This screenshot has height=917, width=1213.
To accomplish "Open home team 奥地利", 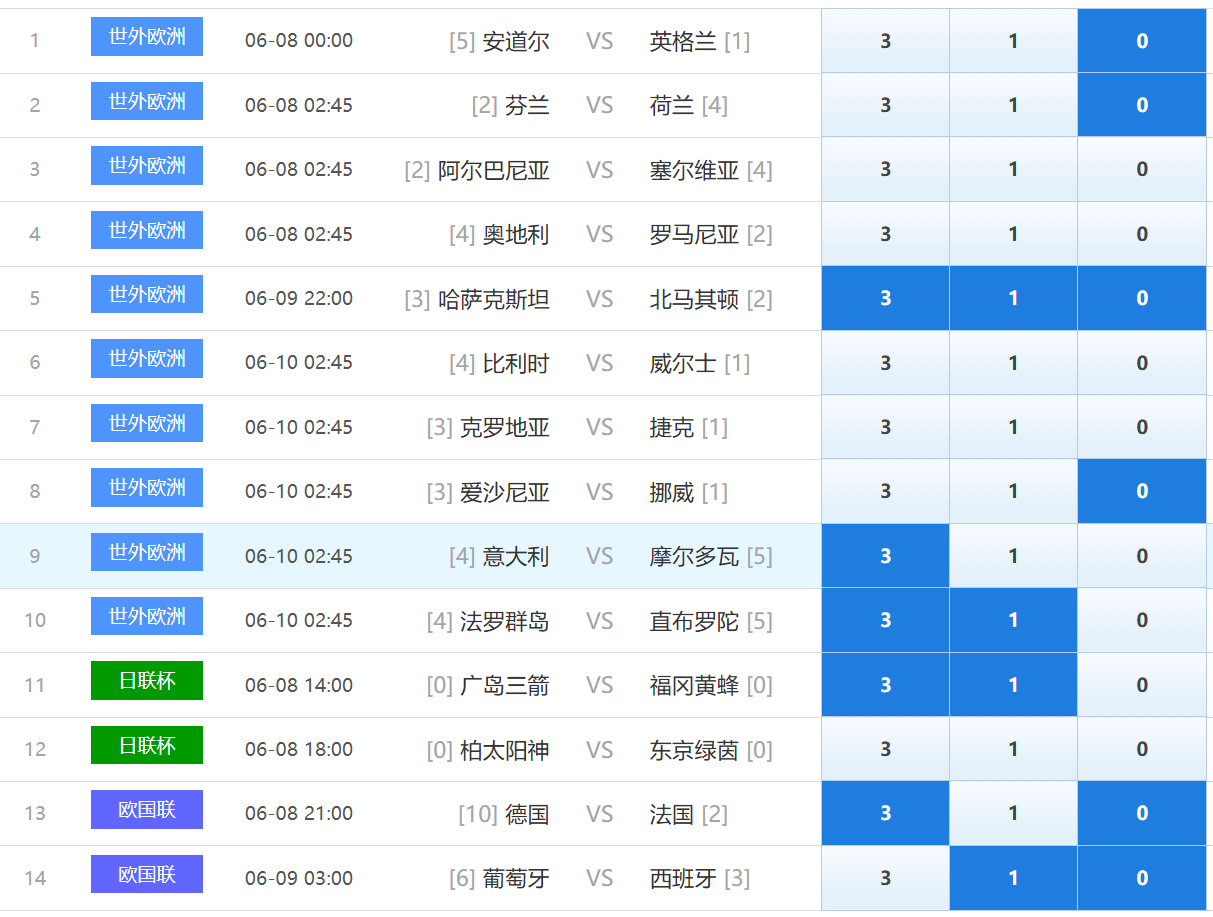I will tap(516, 234).
